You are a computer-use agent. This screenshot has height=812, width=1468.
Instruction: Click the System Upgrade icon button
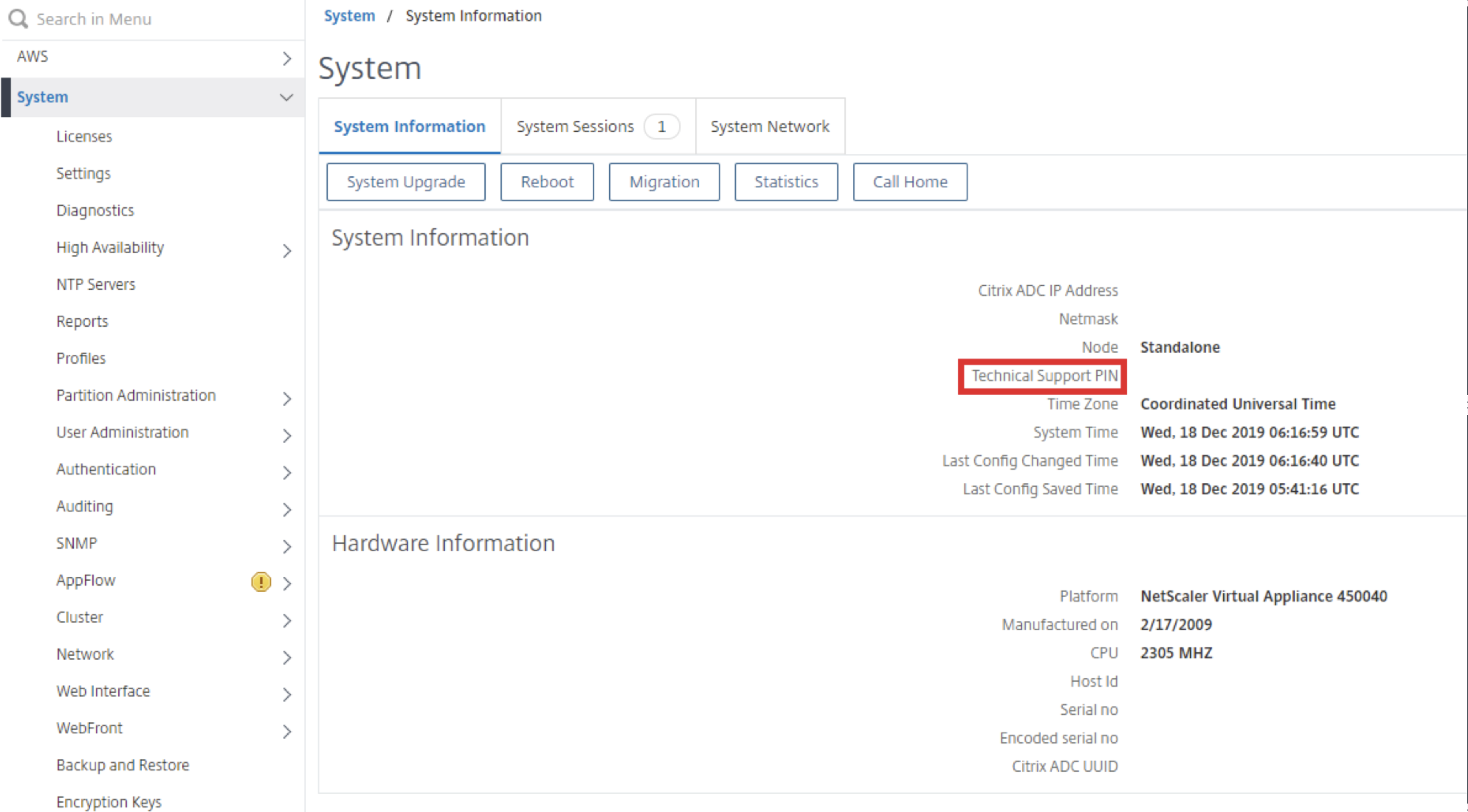(405, 182)
